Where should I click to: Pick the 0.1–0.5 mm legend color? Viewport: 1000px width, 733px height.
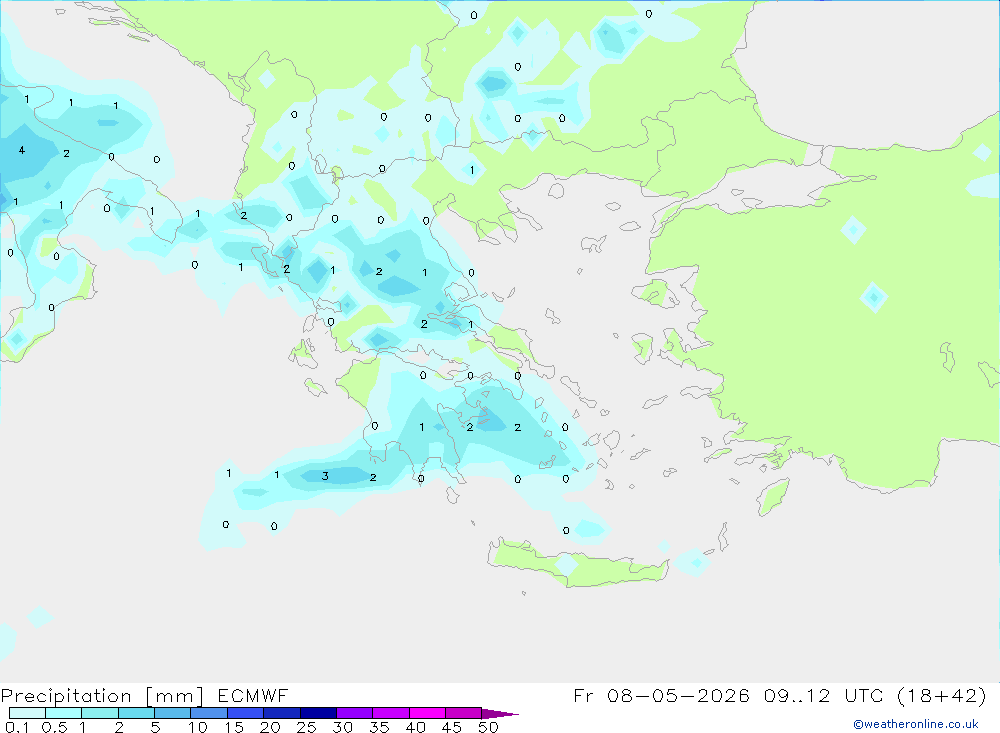[x=27, y=713]
